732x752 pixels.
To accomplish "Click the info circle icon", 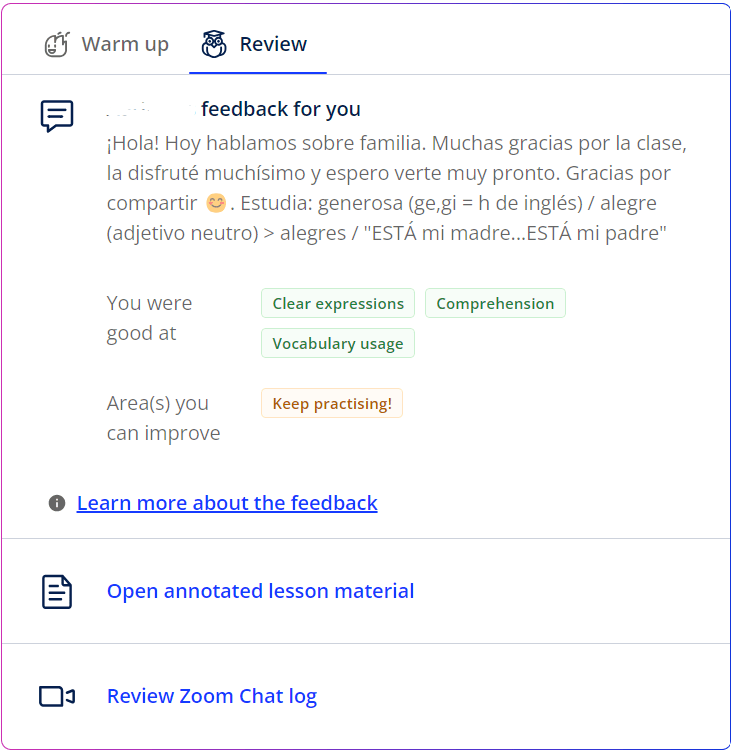I will pyautogui.click(x=57, y=503).
